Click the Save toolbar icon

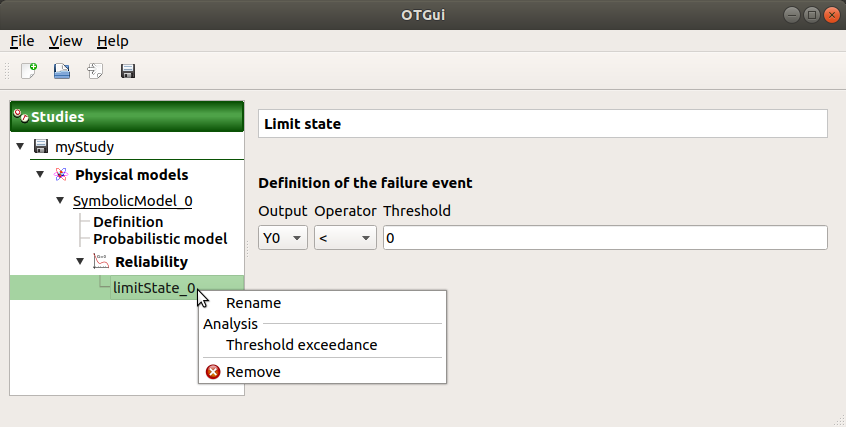point(128,71)
